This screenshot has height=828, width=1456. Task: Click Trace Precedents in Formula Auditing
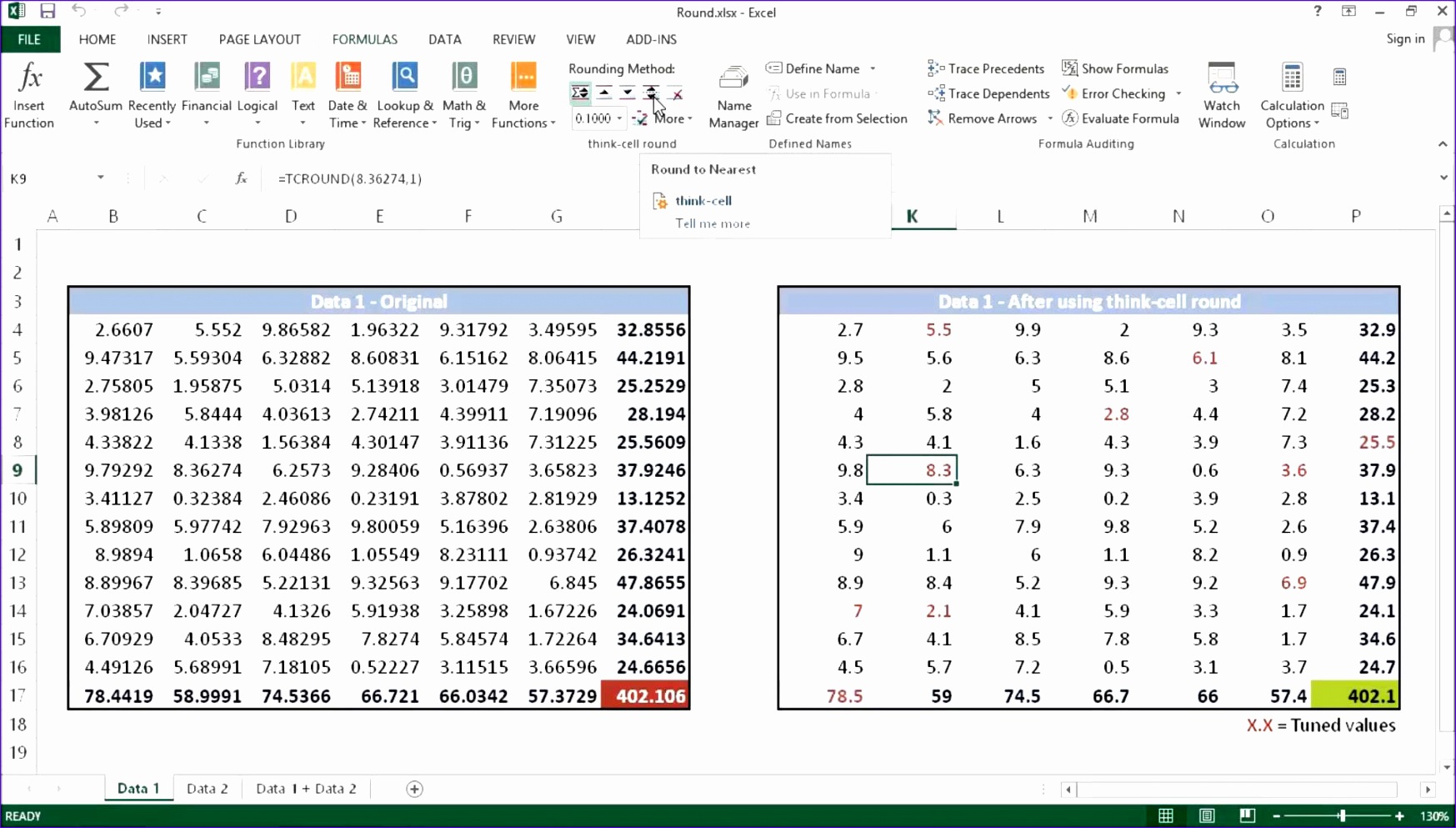point(986,68)
